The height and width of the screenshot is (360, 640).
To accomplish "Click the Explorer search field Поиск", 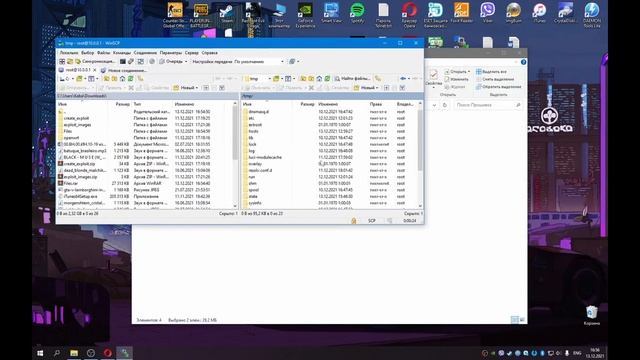I will 488,105.
